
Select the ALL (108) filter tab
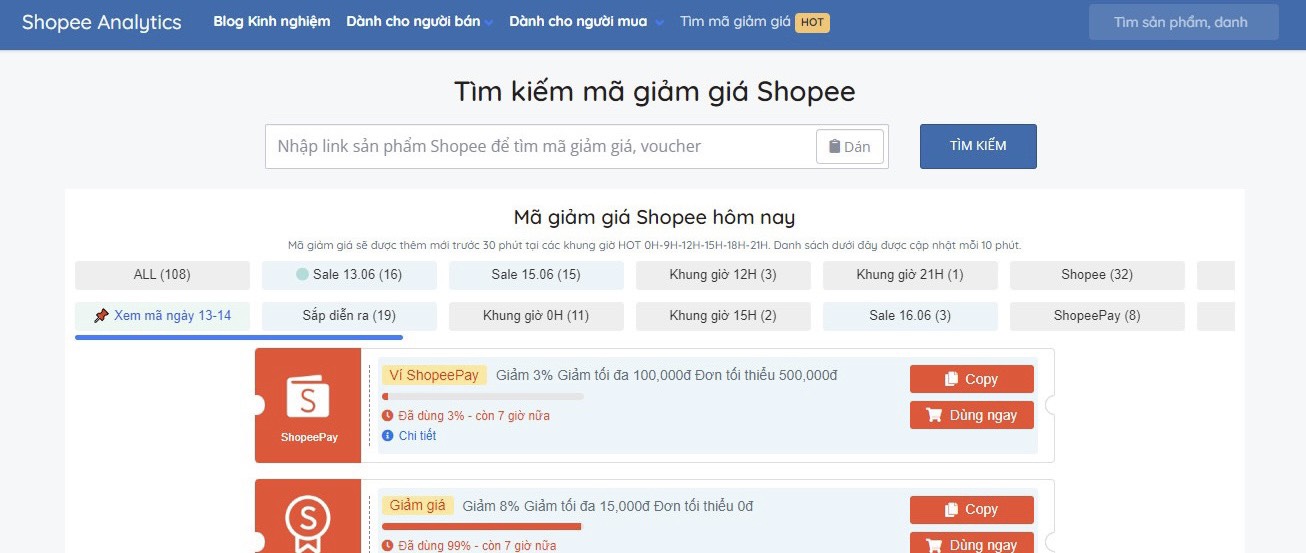coord(162,275)
